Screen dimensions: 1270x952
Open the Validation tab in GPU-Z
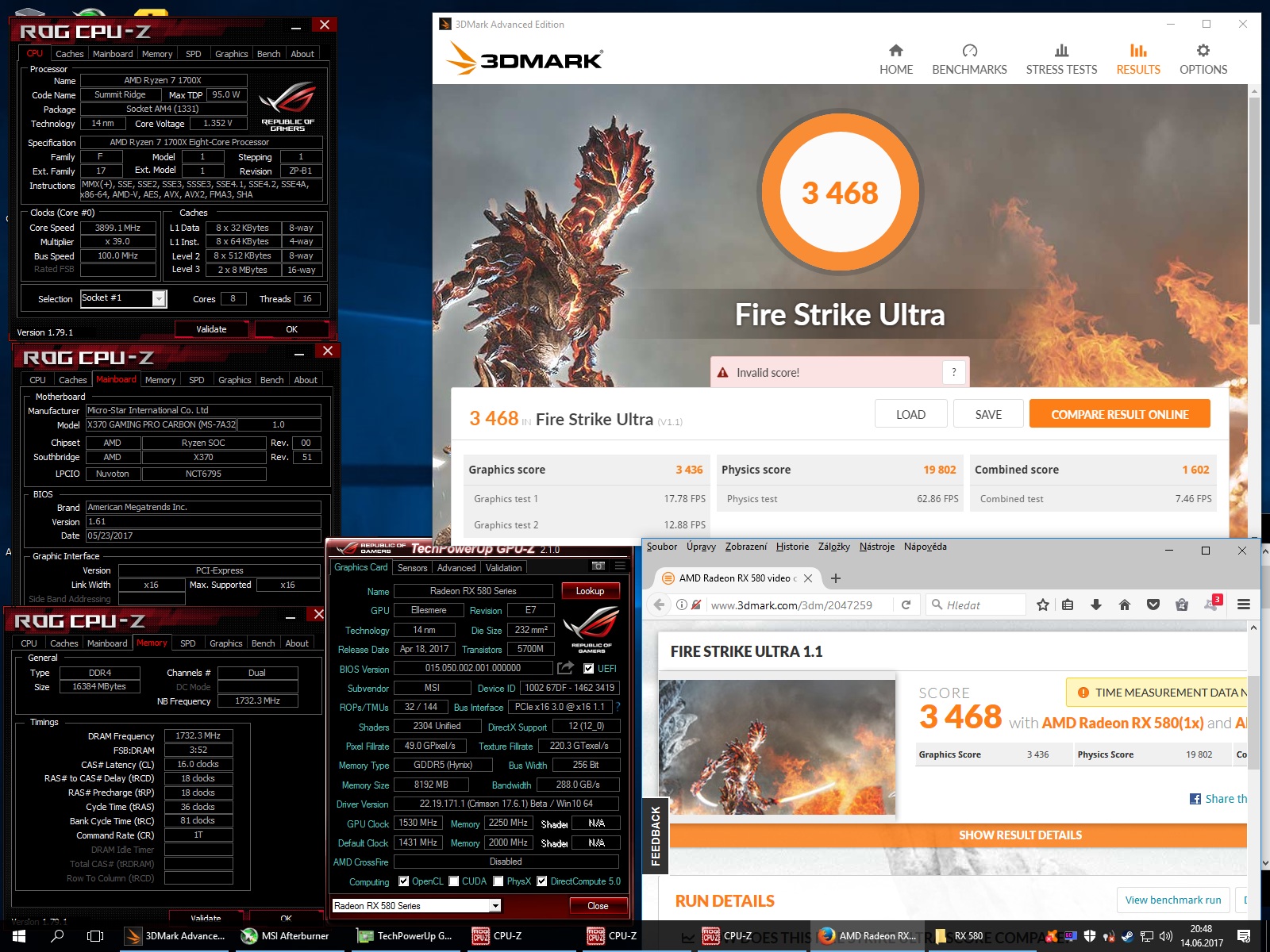click(x=503, y=567)
